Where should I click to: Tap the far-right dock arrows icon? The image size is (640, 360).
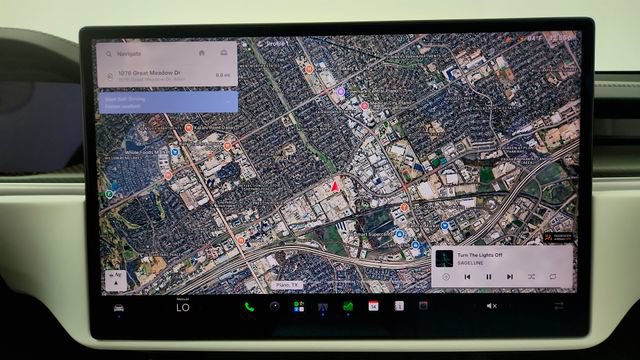click(x=559, y=306)
